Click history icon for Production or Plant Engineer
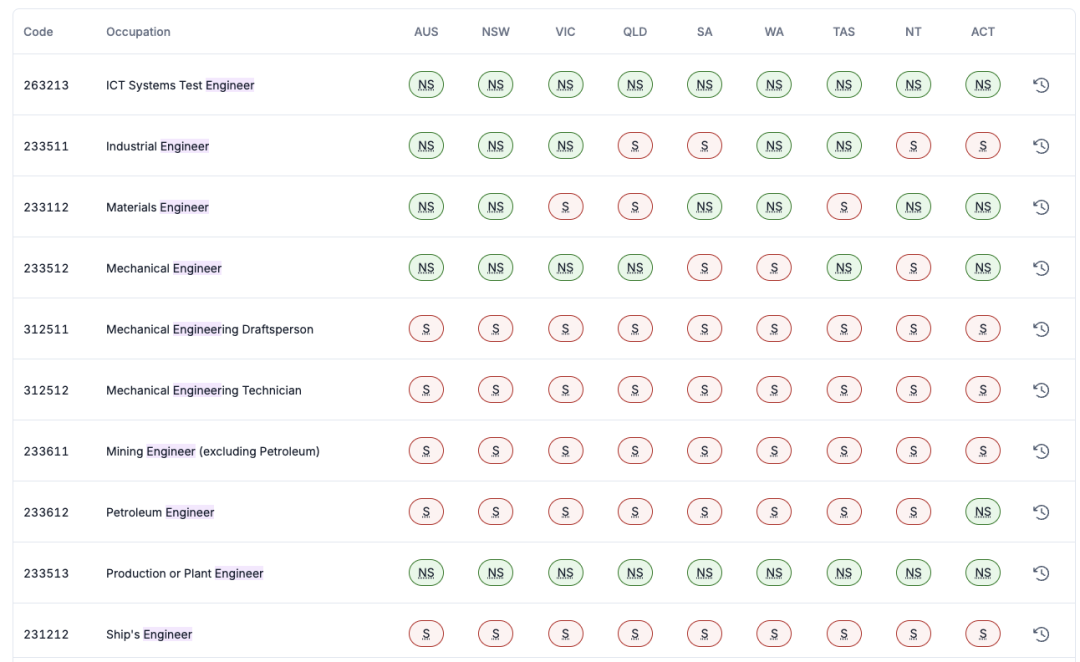The image size is (1080, 662). click(x=1041, y=573)
